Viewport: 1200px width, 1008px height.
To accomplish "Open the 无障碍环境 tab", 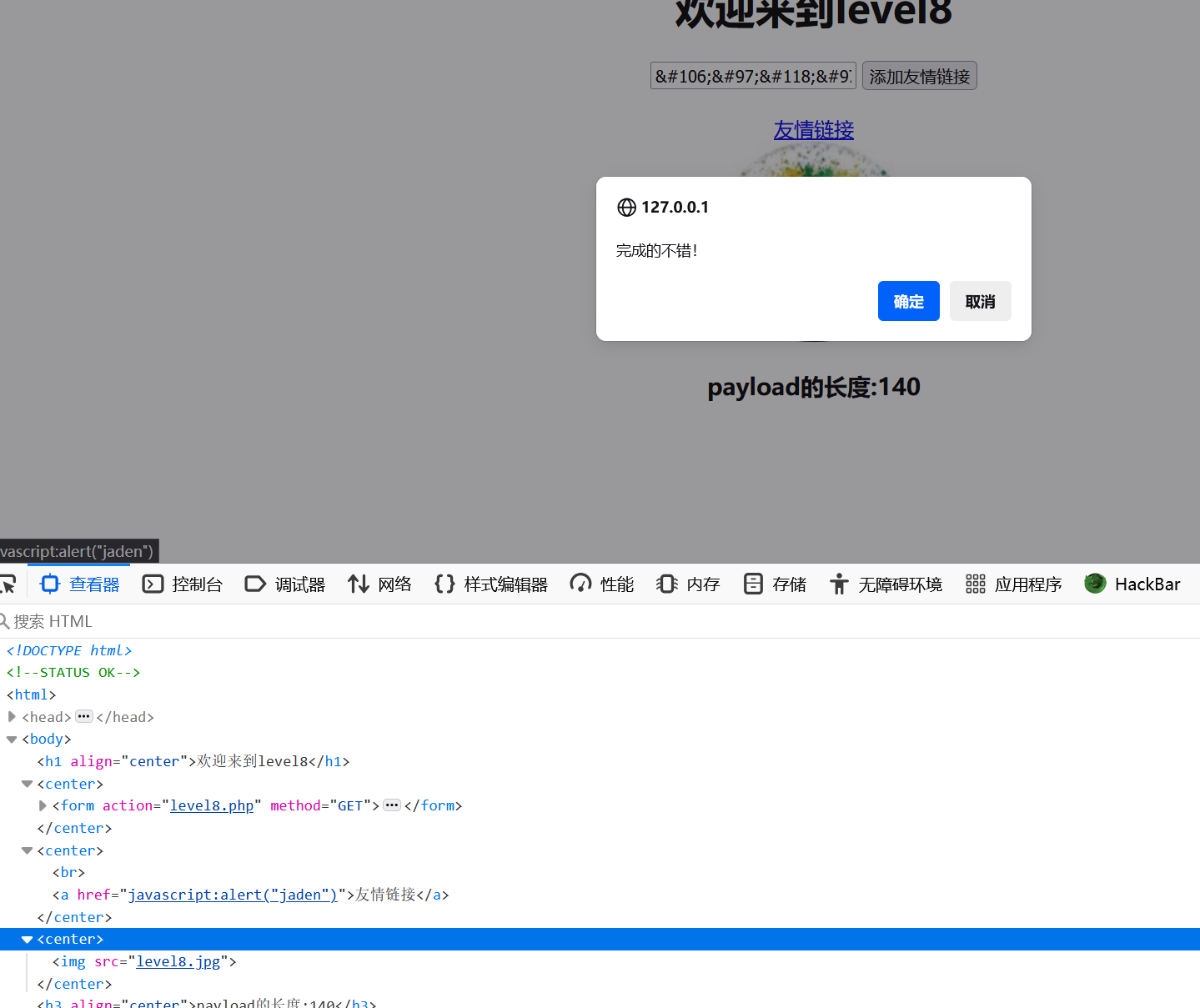I will click(x=885, y=584).
